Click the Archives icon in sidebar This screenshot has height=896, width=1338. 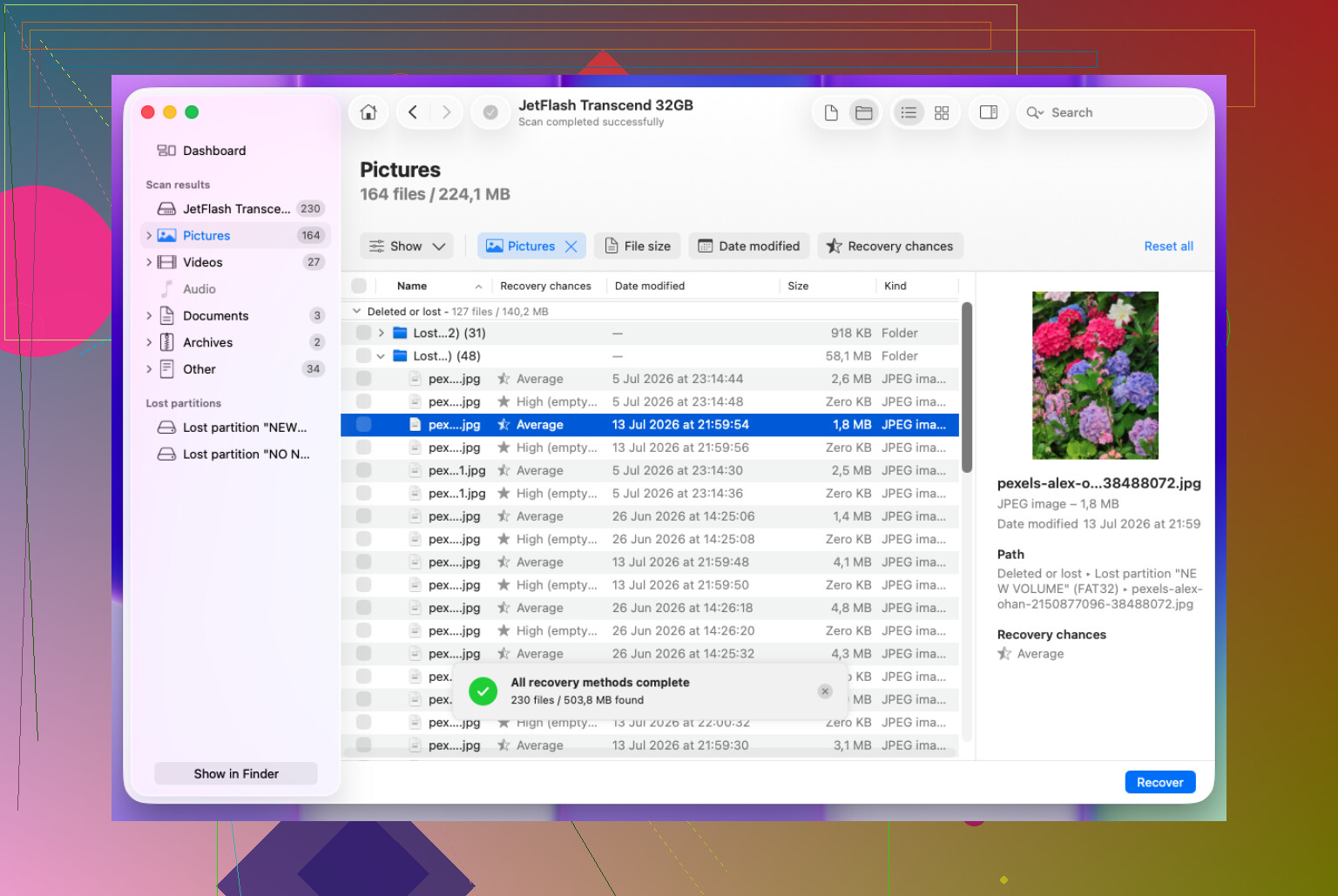pos(166,342)
